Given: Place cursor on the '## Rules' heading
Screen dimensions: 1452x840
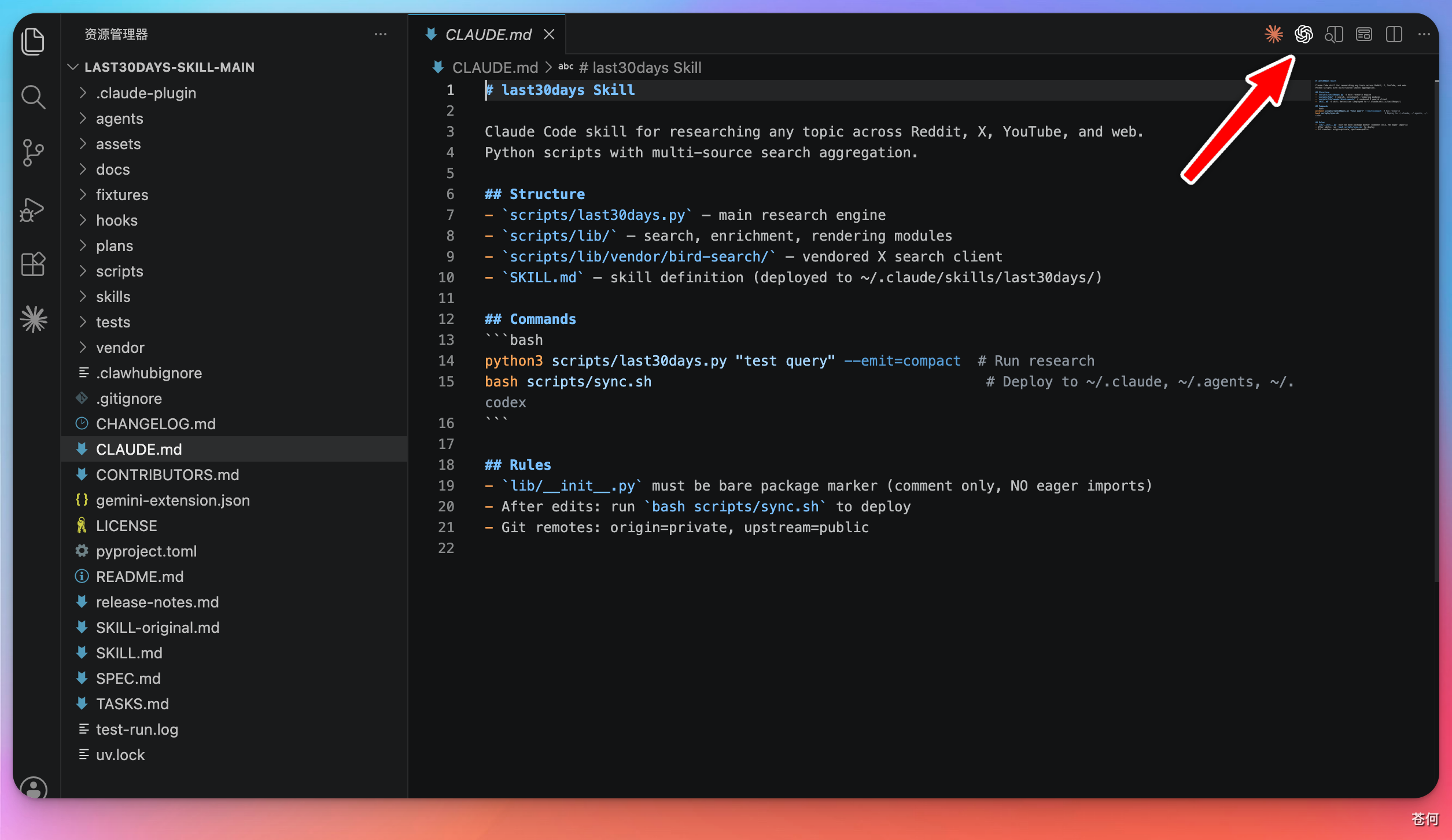Looking at the screenshot, I should tap(518, 465).
